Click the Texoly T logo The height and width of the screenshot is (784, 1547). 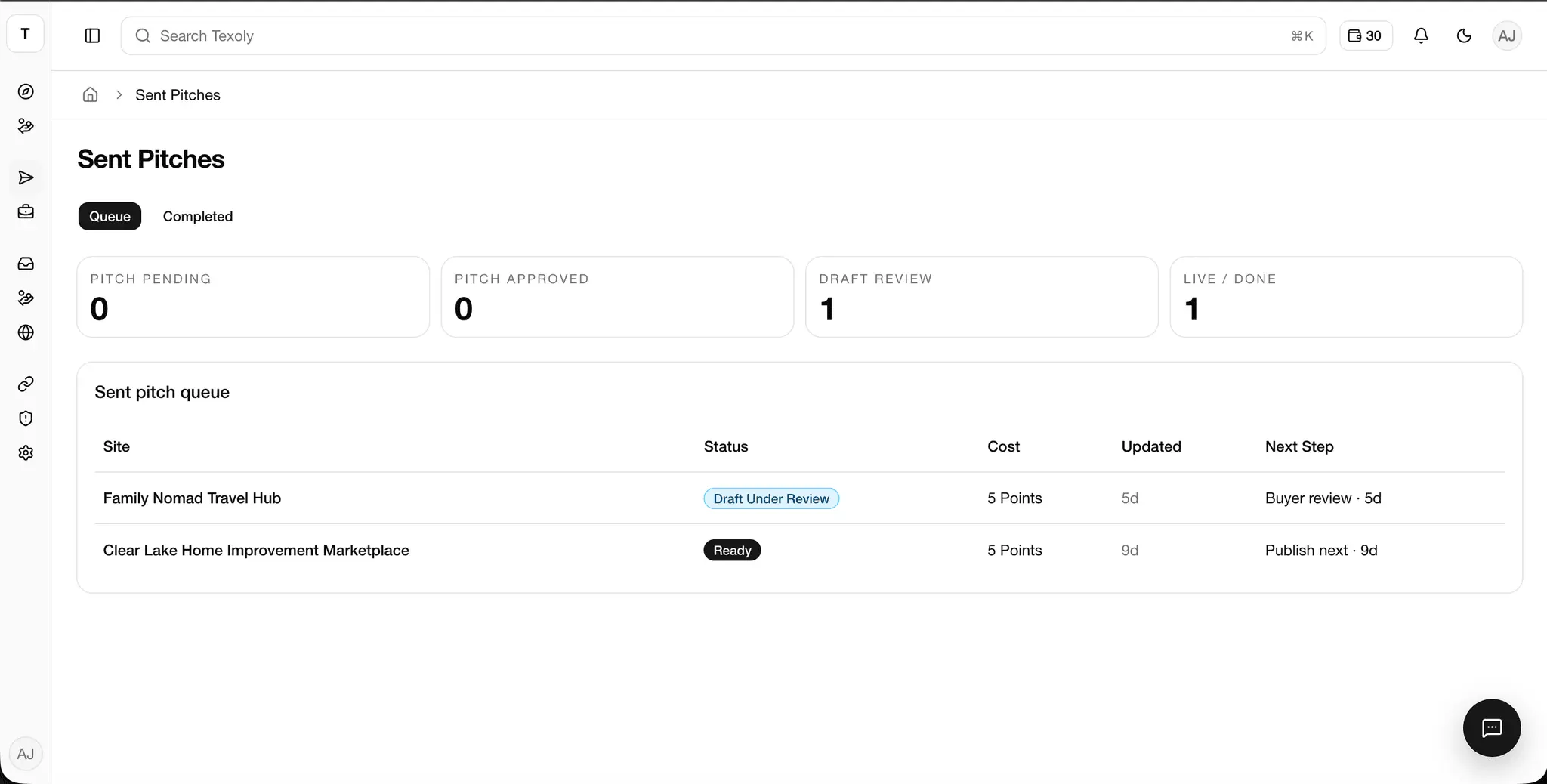tap(25, 34)
